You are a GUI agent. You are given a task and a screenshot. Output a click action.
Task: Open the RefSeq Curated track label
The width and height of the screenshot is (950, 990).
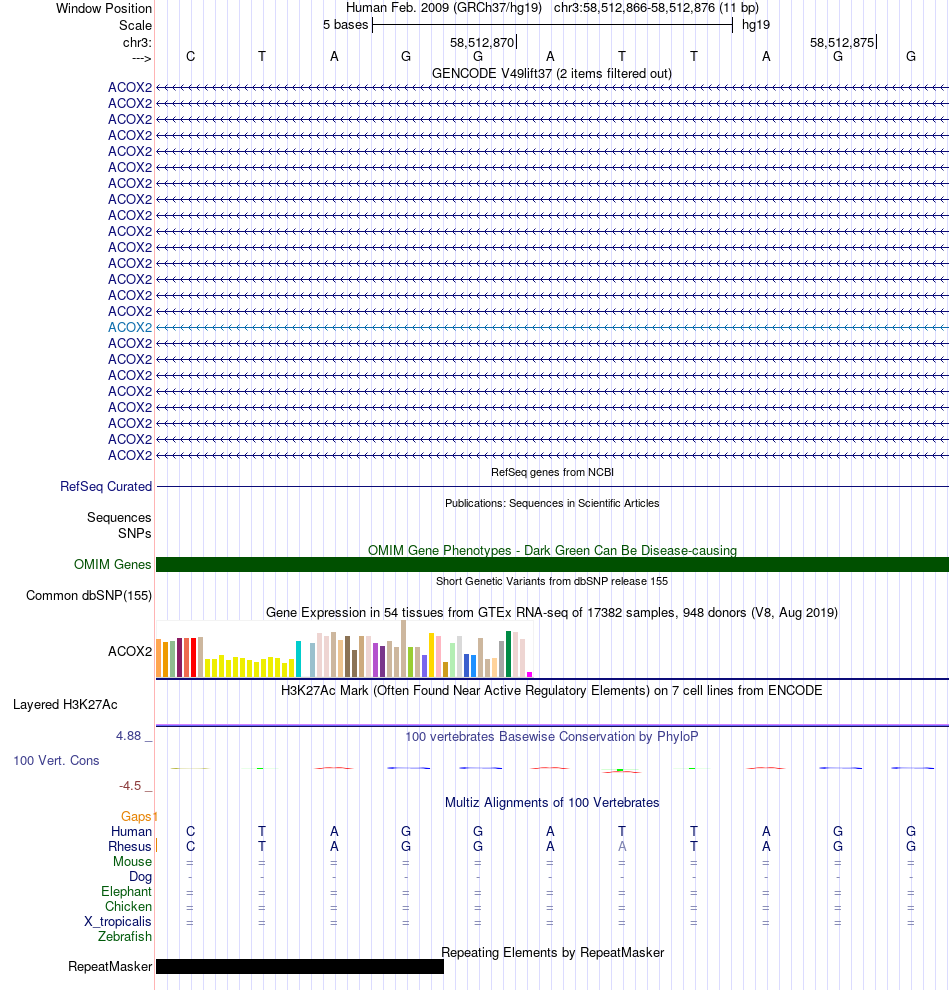106,486
